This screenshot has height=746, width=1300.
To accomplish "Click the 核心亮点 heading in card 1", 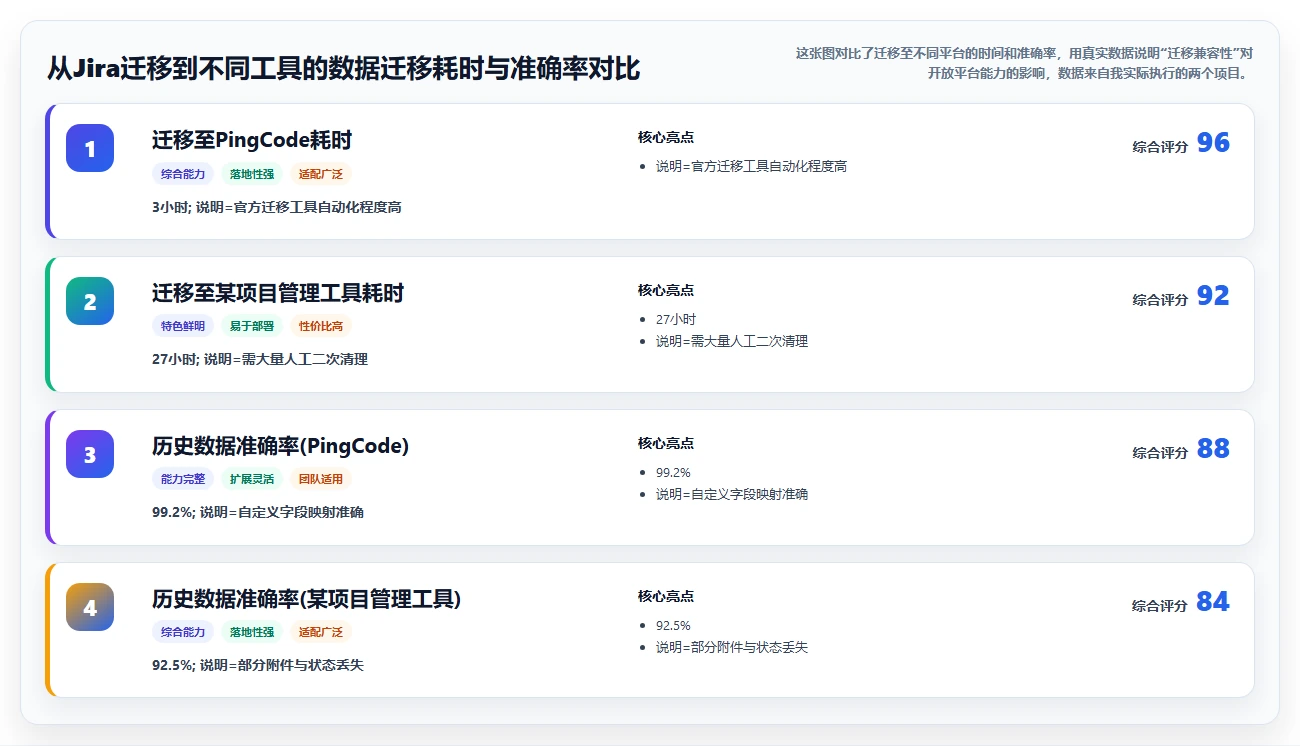I will pyautogui.click(x=666, y=137).
